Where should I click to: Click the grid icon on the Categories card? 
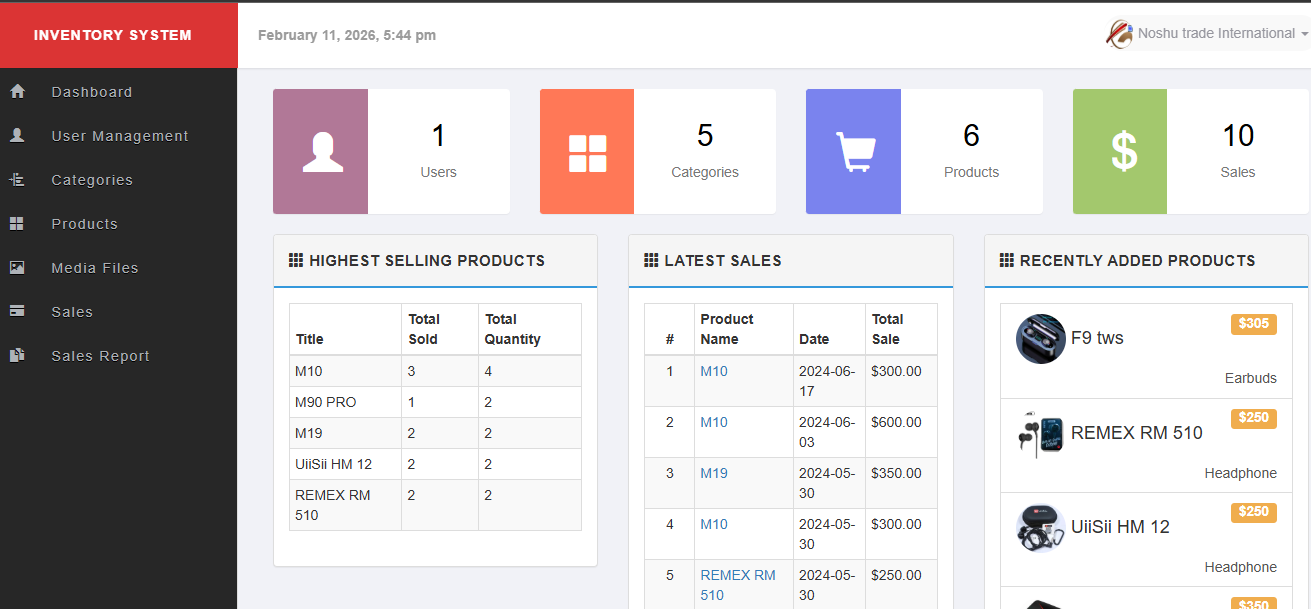(x=586, y=151)
